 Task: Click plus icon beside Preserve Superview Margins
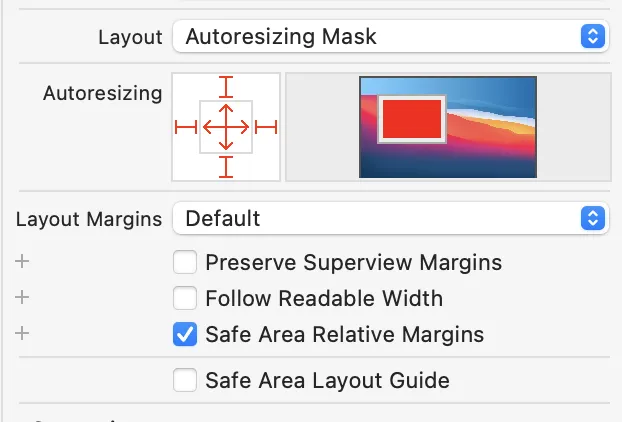[x=22, y=261]
